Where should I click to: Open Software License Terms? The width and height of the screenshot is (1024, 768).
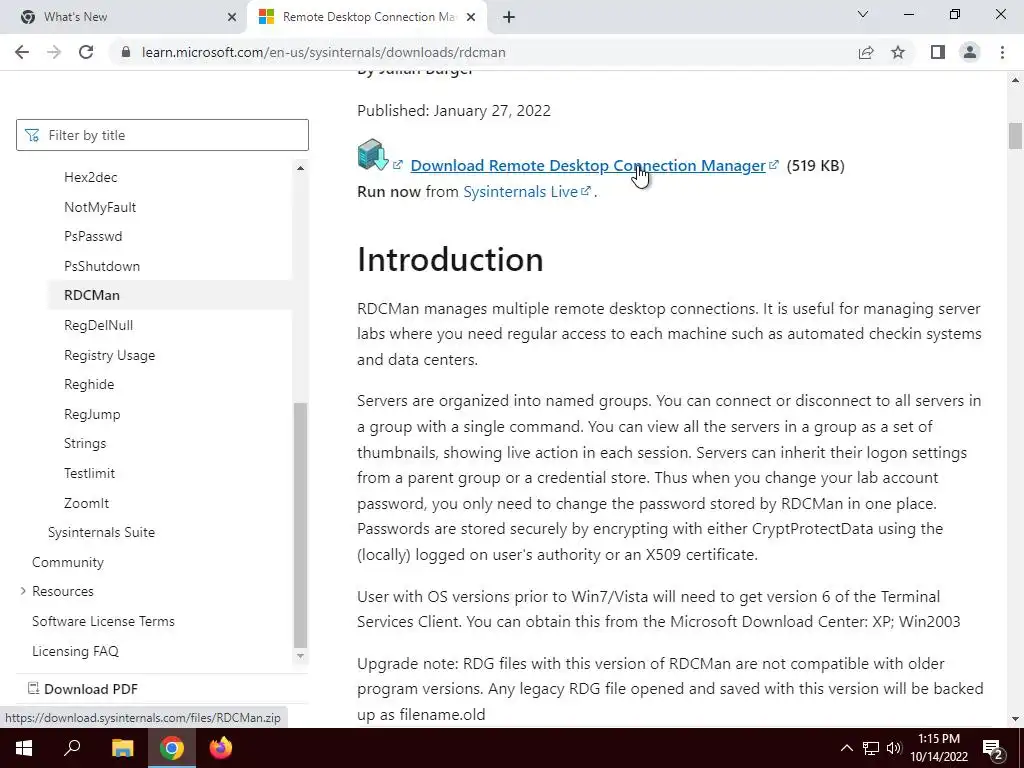click(103, 621)
